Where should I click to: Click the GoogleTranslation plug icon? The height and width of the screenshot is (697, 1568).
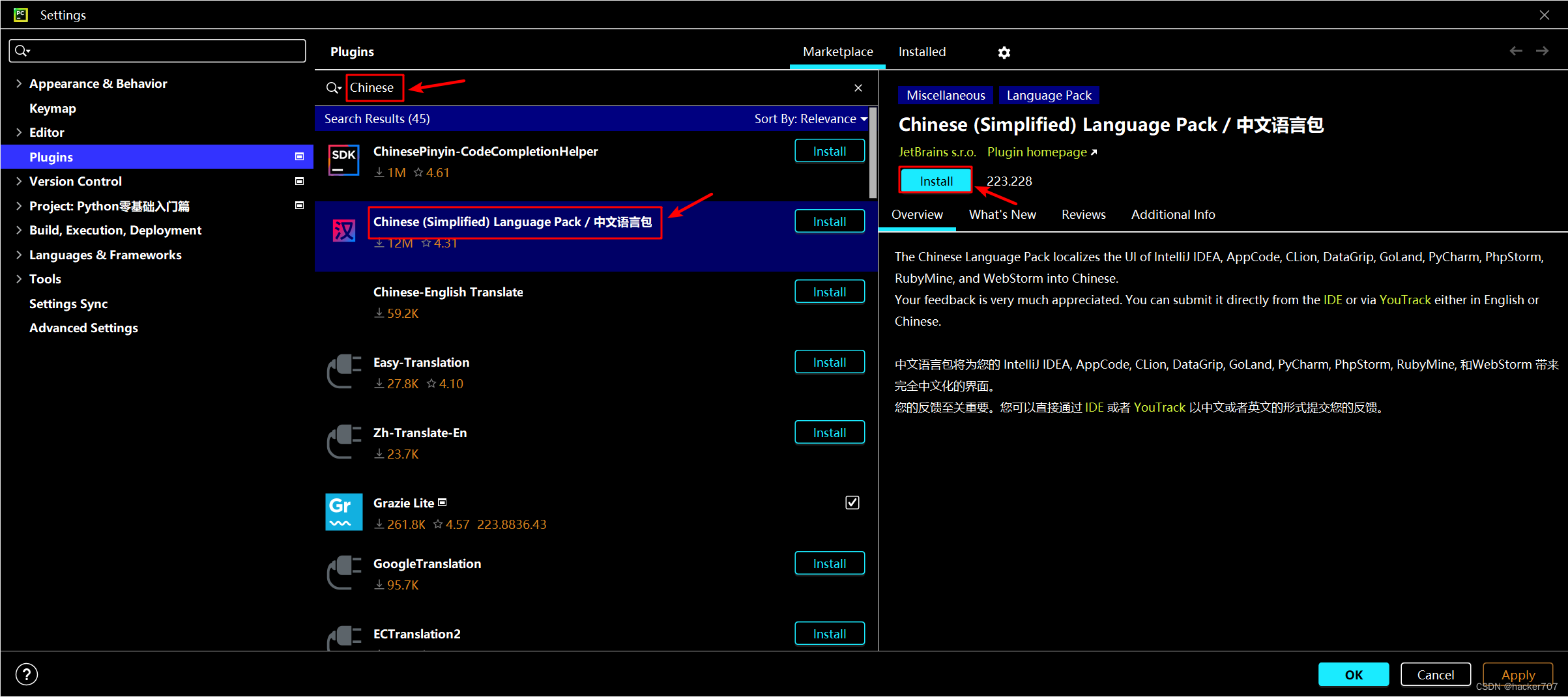343,573
